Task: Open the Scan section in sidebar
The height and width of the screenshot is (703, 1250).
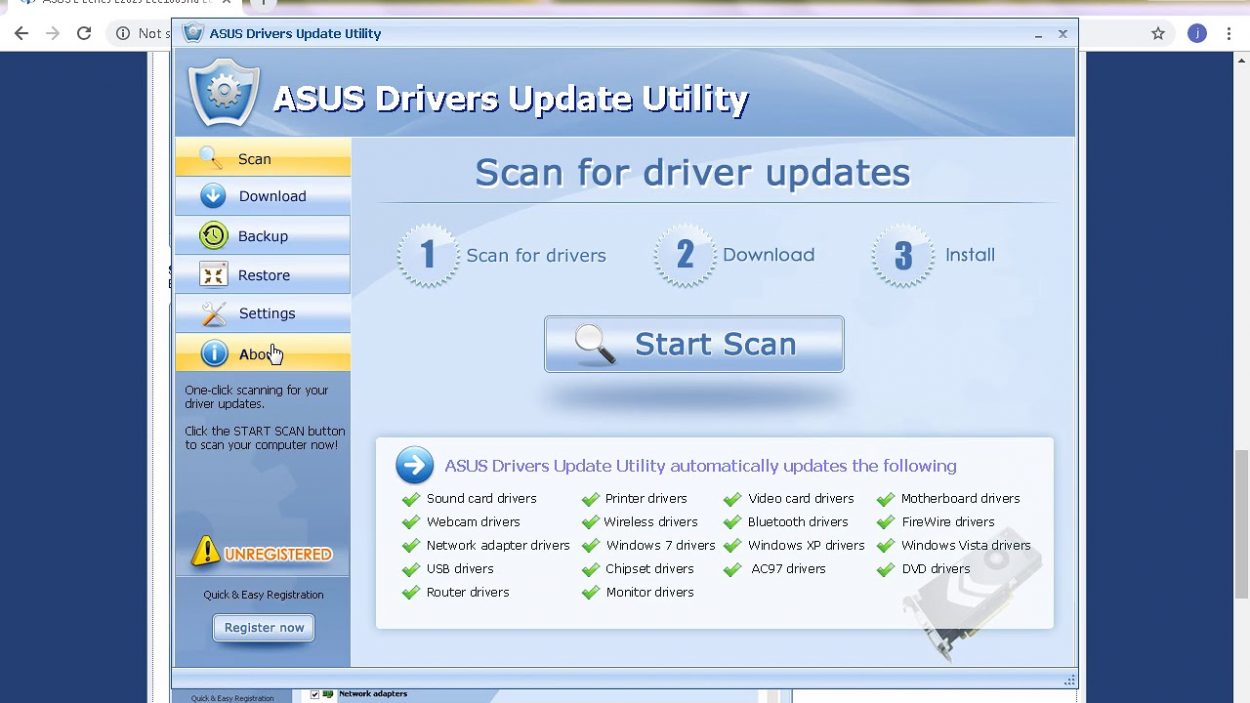Action: pos(263,158)
